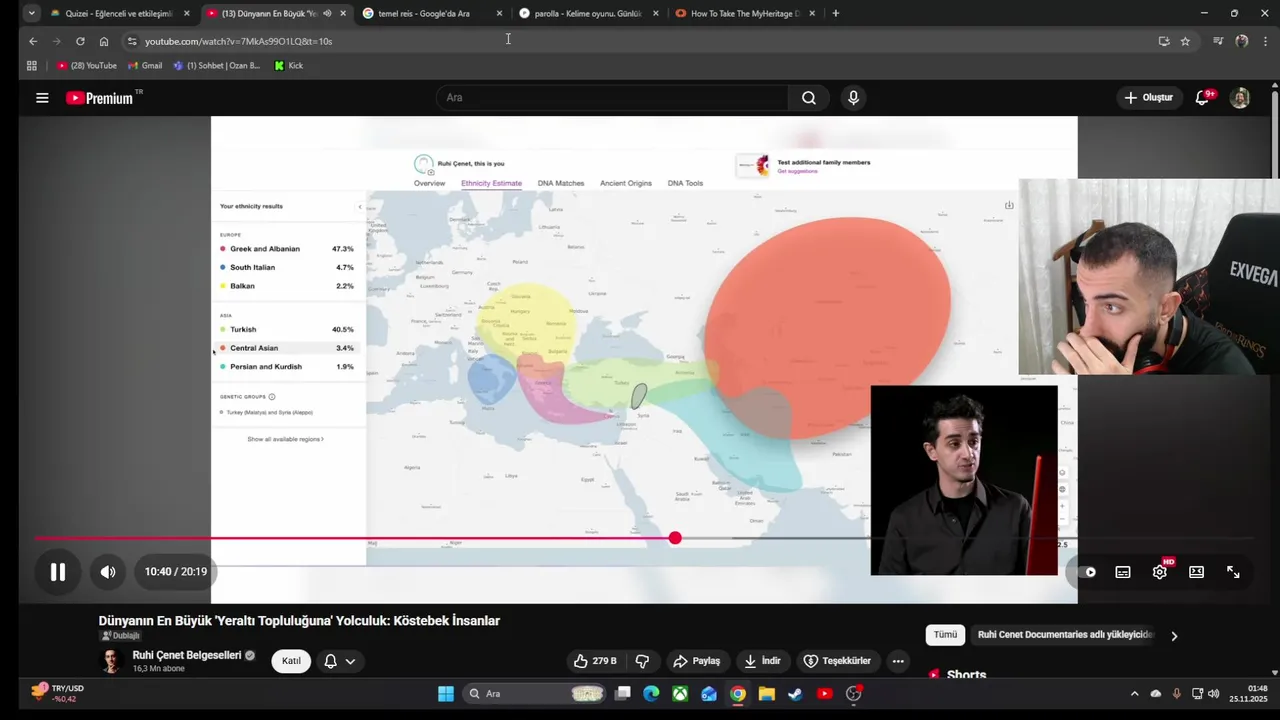Click the search magnifier button
This screenshot has width=1280, height=720.
(809, 98)
